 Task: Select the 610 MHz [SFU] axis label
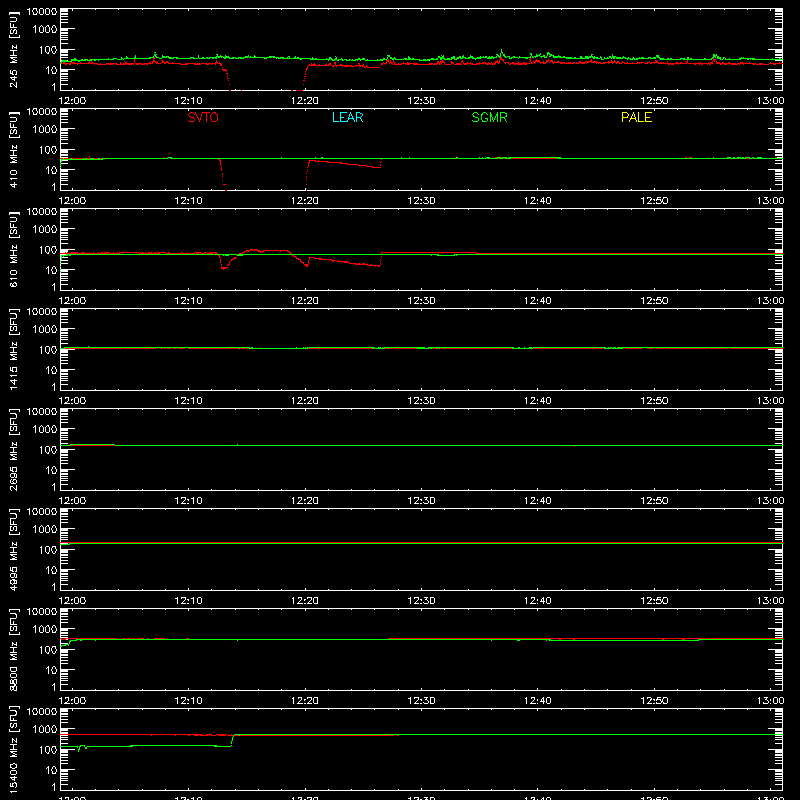coord(13,249)
